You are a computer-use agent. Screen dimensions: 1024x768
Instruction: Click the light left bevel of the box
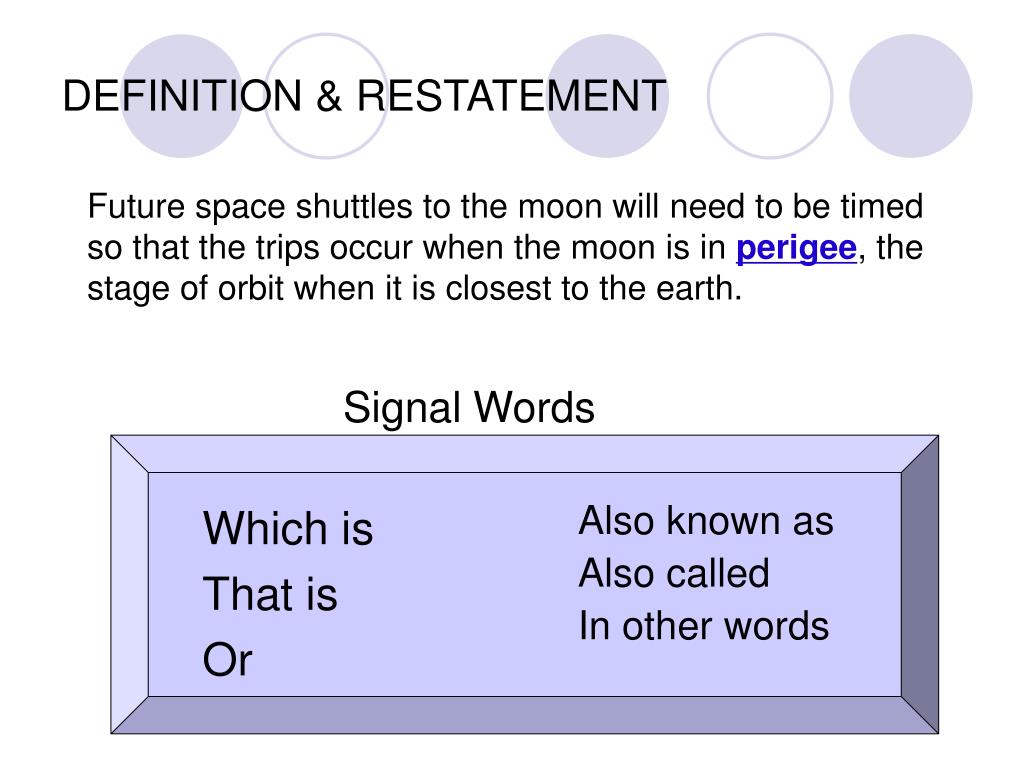[x=130, y=584]
